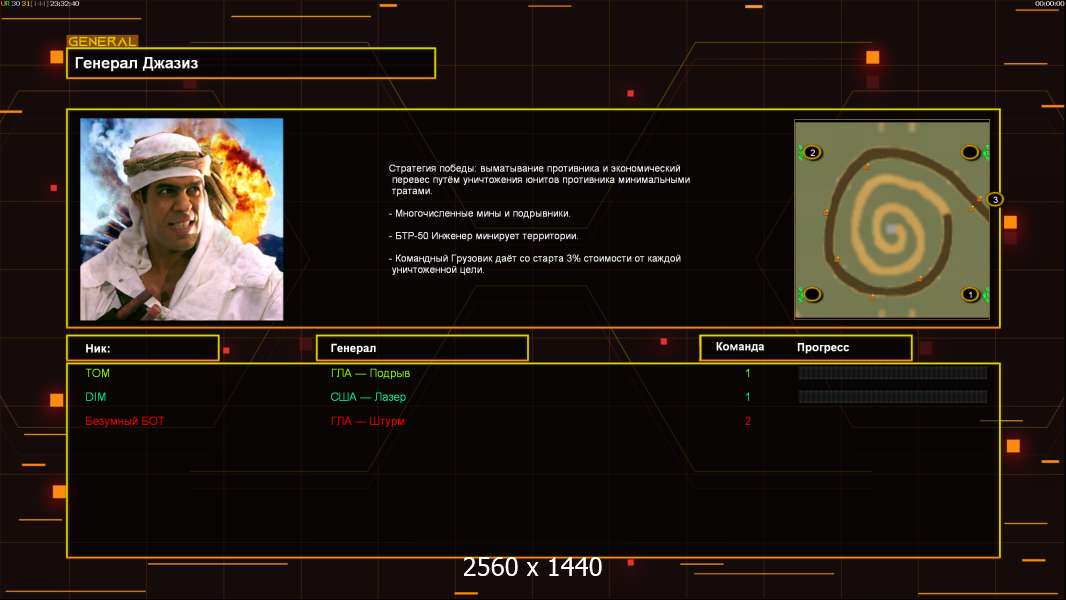Click start position marker 2 on minimap
Image resolution: width=1066 pixels, height=600 pixels.
[x=812, y=152]
